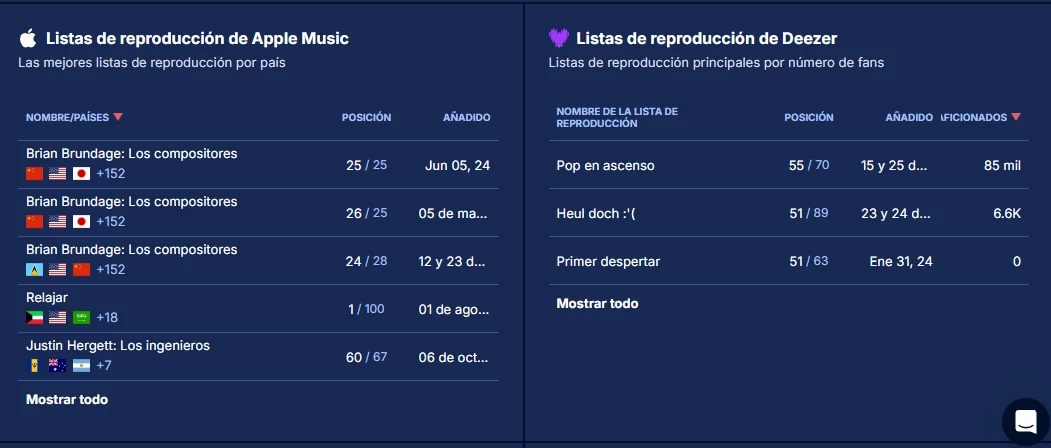
Task: Show all Apple Music playlists
Action: [67, 399]
